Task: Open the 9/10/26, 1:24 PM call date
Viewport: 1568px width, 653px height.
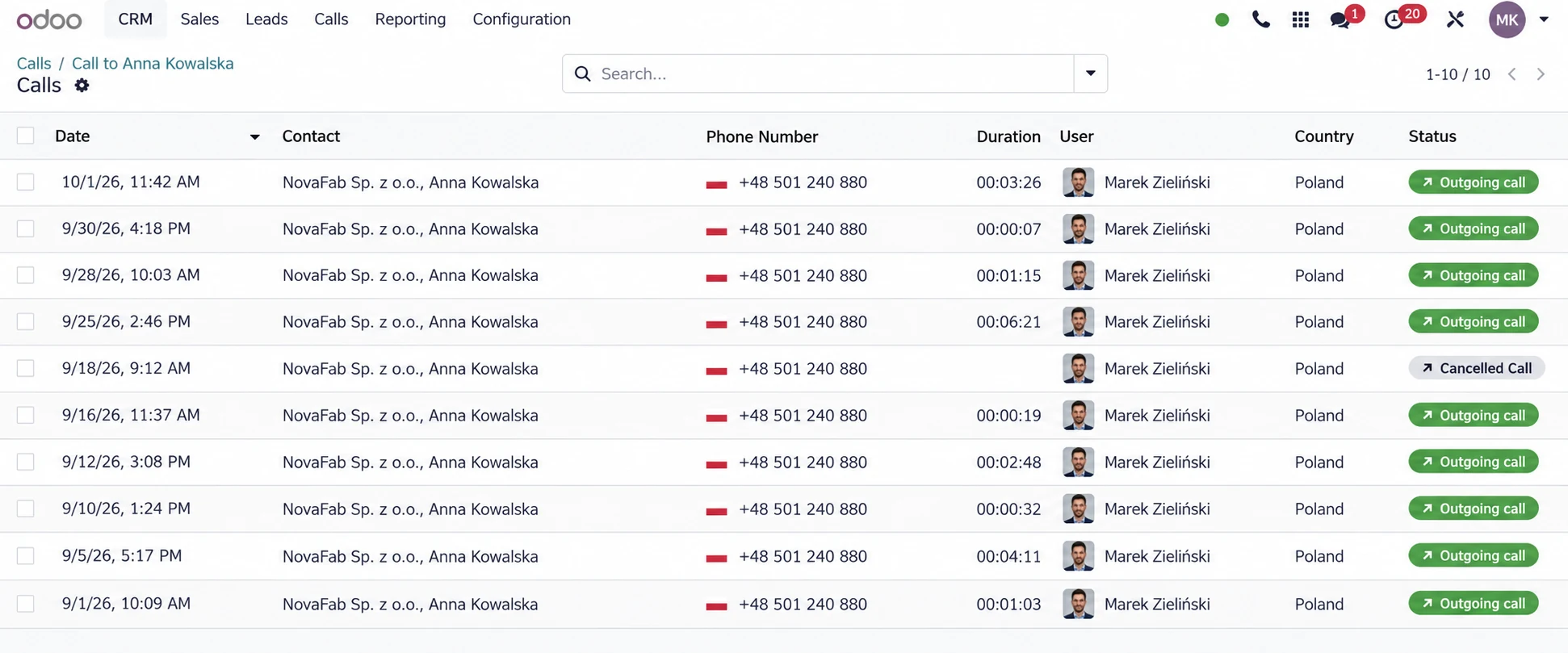Action: (x=126, y=509)
